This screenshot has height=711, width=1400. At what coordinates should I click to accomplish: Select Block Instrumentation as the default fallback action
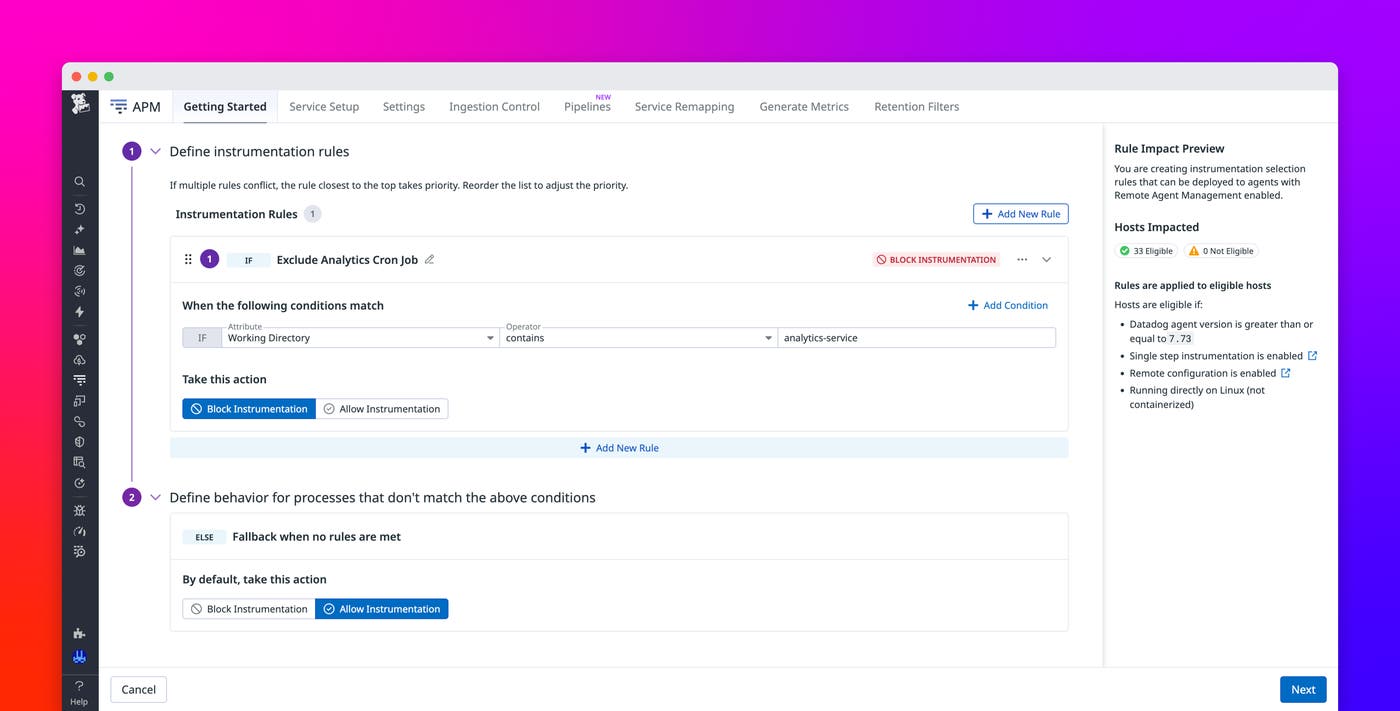point(248,608)
